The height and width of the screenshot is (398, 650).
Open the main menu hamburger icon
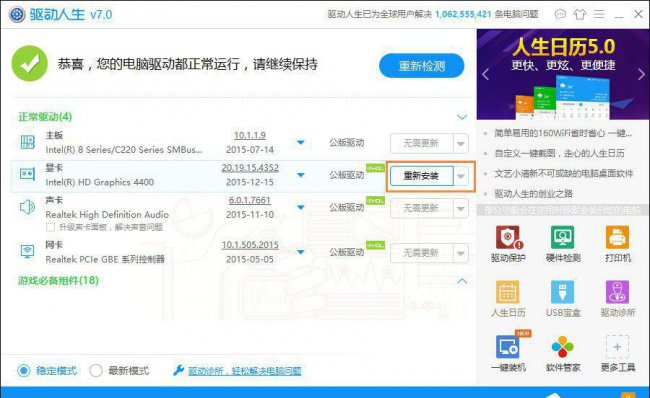click(x=599, y=15)
